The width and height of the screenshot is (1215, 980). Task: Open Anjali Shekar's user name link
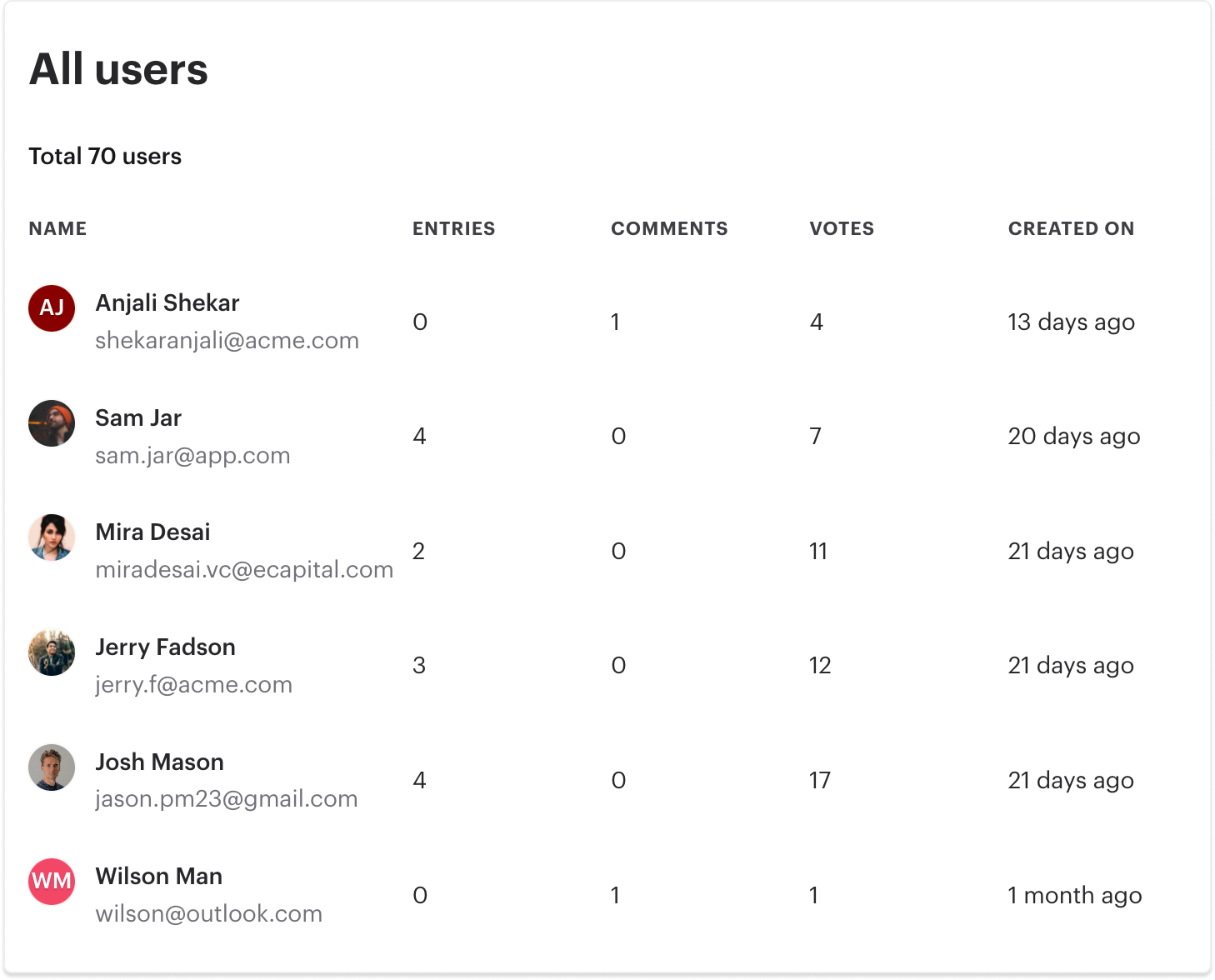167,303
